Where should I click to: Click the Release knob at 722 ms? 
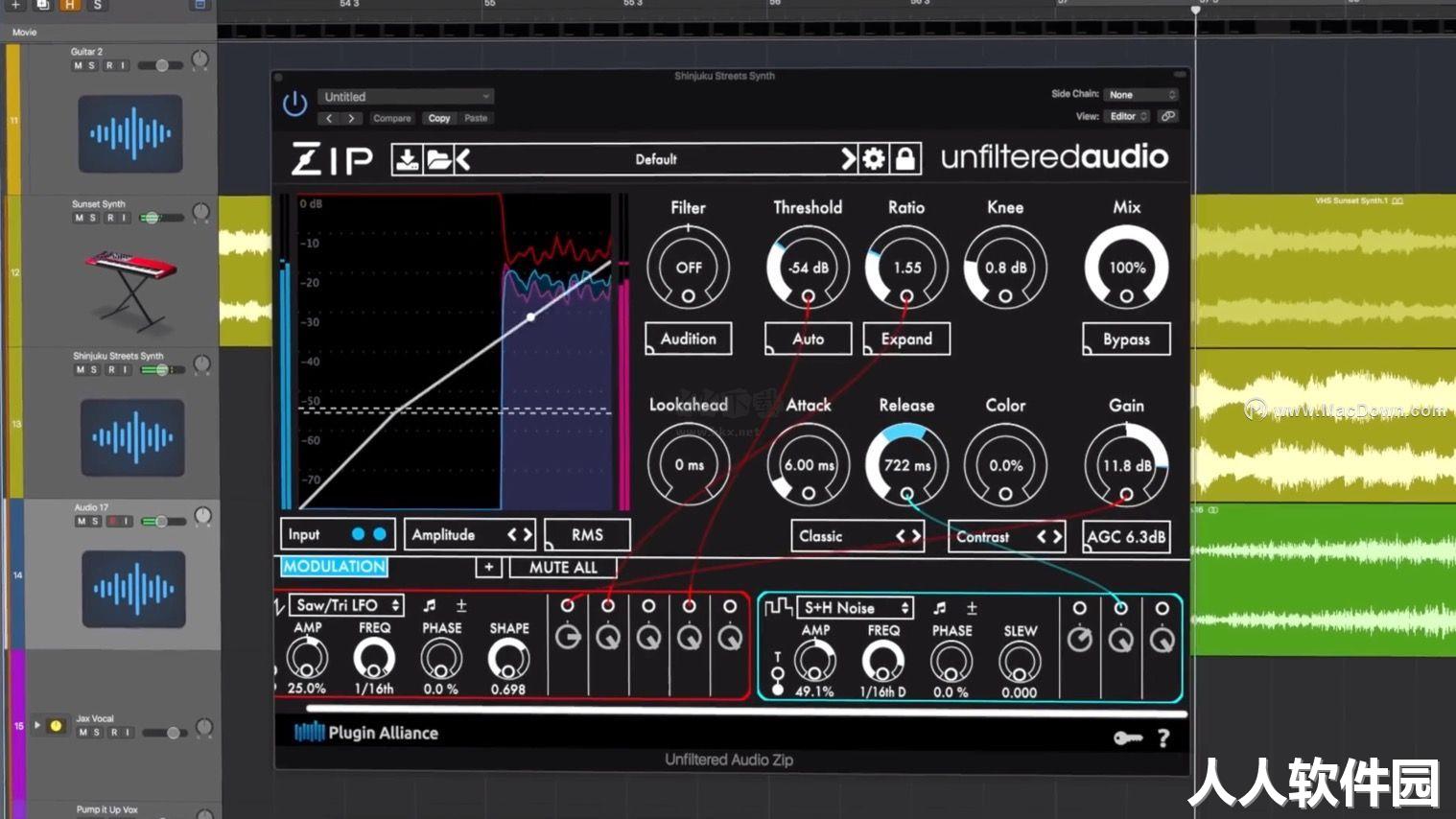pyautogui.click(x=906, y=465)
